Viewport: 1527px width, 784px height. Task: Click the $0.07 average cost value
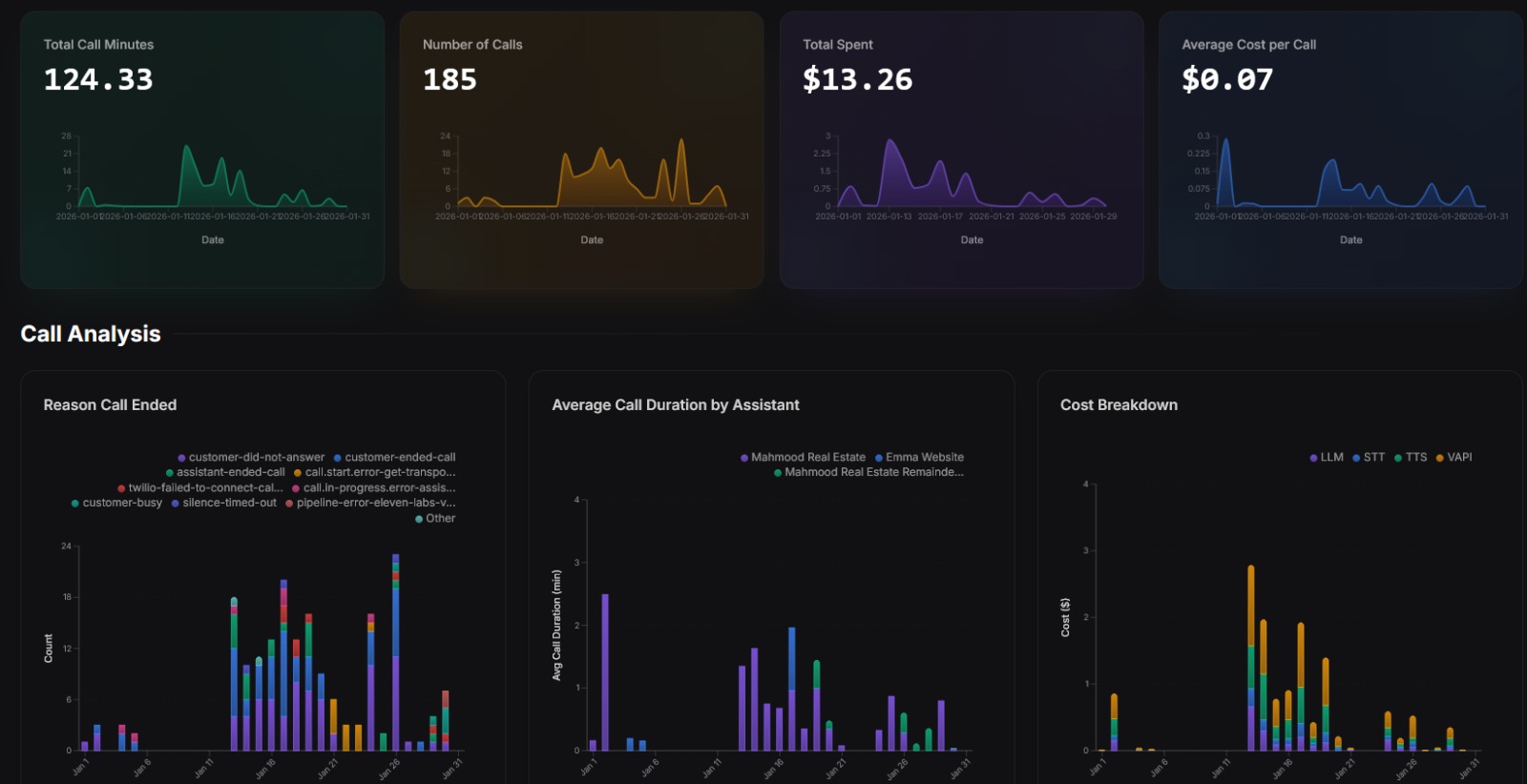[x=1227, y=79]
